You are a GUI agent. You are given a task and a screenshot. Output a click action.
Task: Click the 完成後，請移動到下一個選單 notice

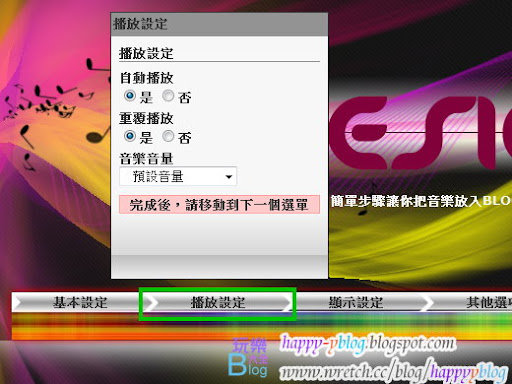coord(219,204)
